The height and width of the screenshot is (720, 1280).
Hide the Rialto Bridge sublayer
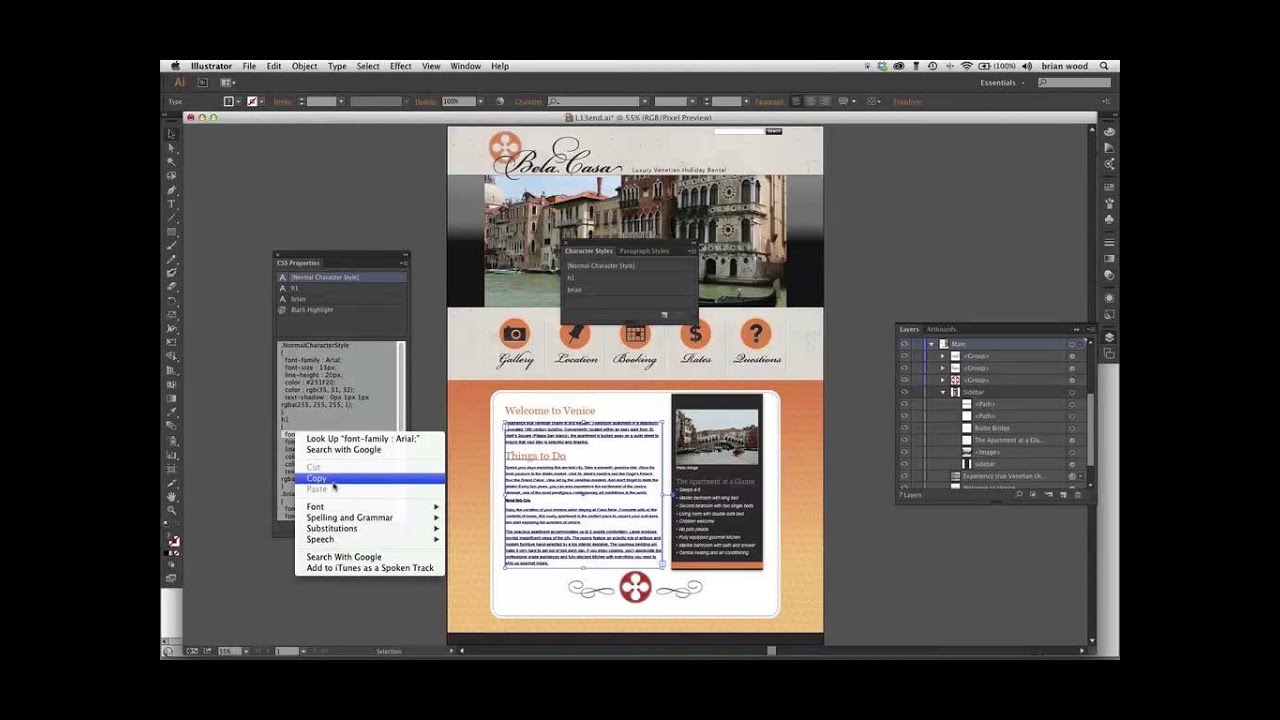pyautogui.click(x=904, y=428)
